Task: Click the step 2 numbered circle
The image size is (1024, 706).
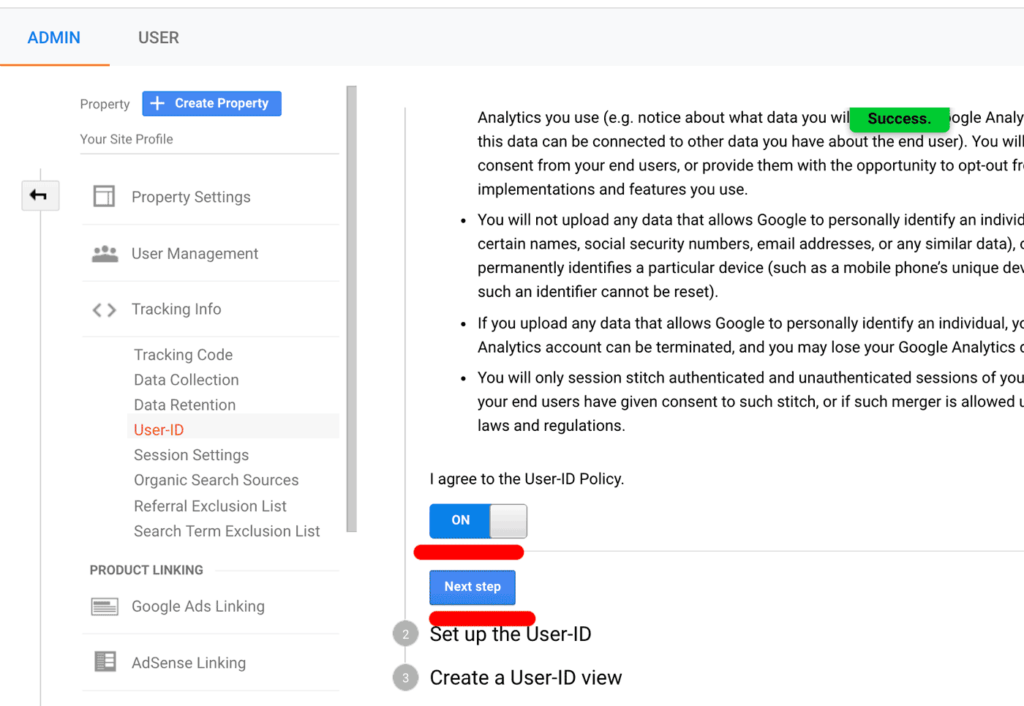Action: 405,633
